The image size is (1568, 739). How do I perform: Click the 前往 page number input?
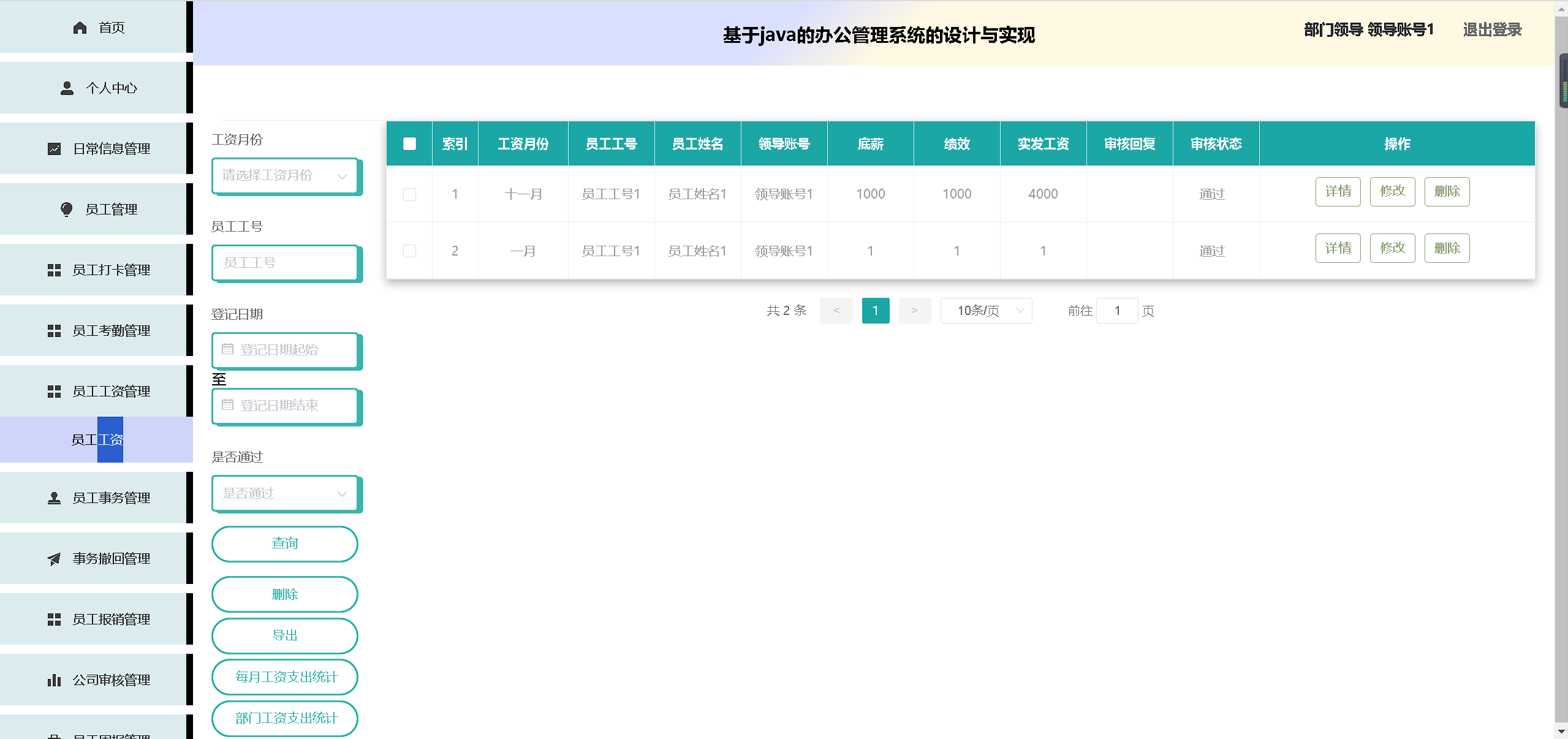point(1117,311)
